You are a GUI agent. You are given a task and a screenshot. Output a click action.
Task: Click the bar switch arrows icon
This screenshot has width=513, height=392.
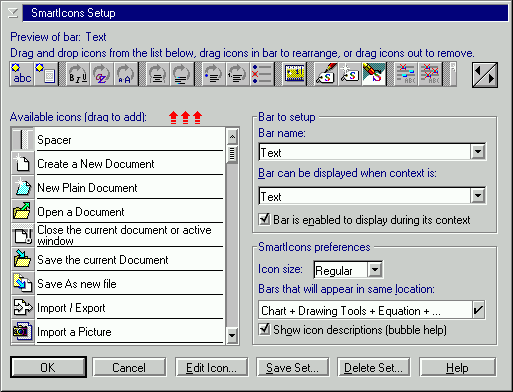point(485,75)
